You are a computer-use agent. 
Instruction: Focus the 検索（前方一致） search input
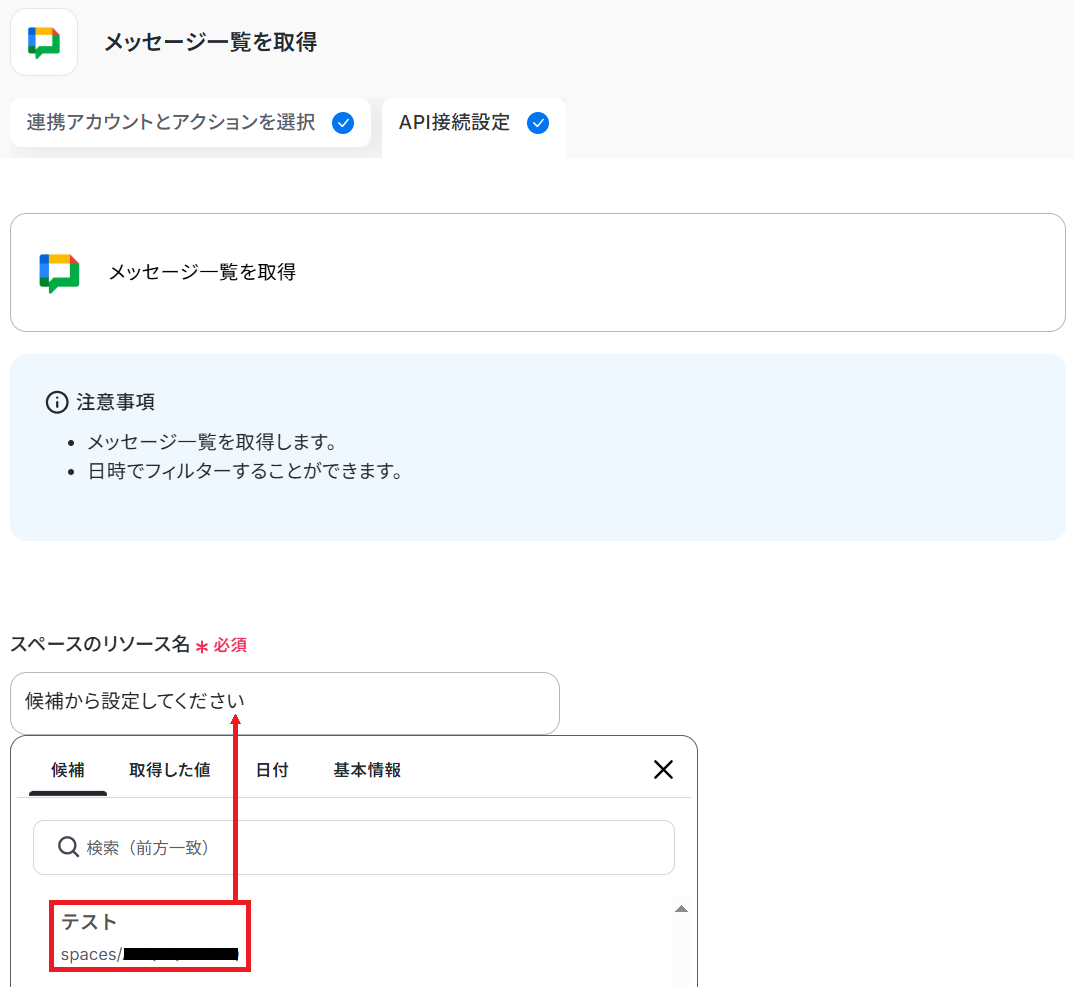click(x=370, y=847)
